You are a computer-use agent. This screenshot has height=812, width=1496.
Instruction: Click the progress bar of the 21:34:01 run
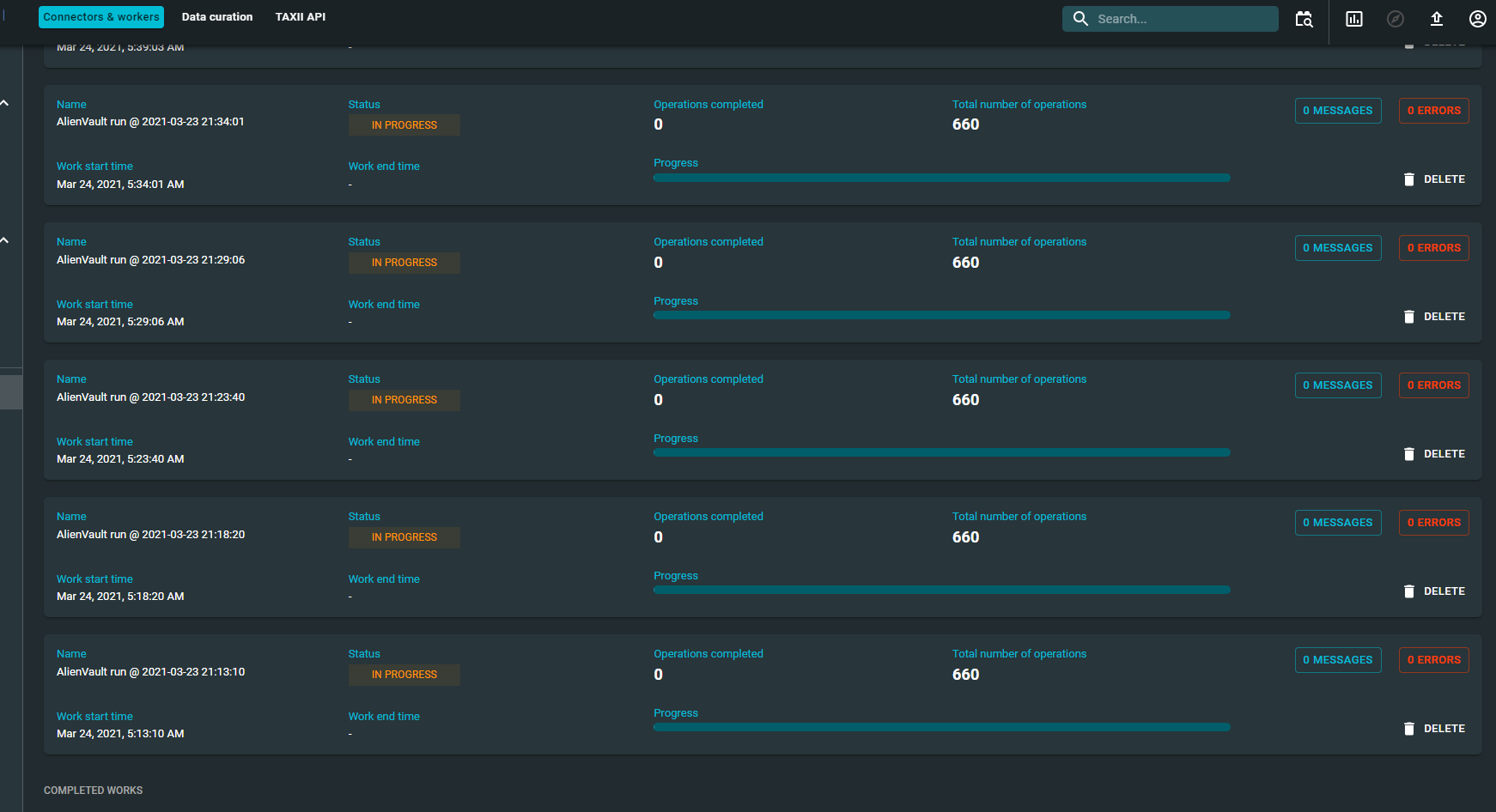(941, 178)
